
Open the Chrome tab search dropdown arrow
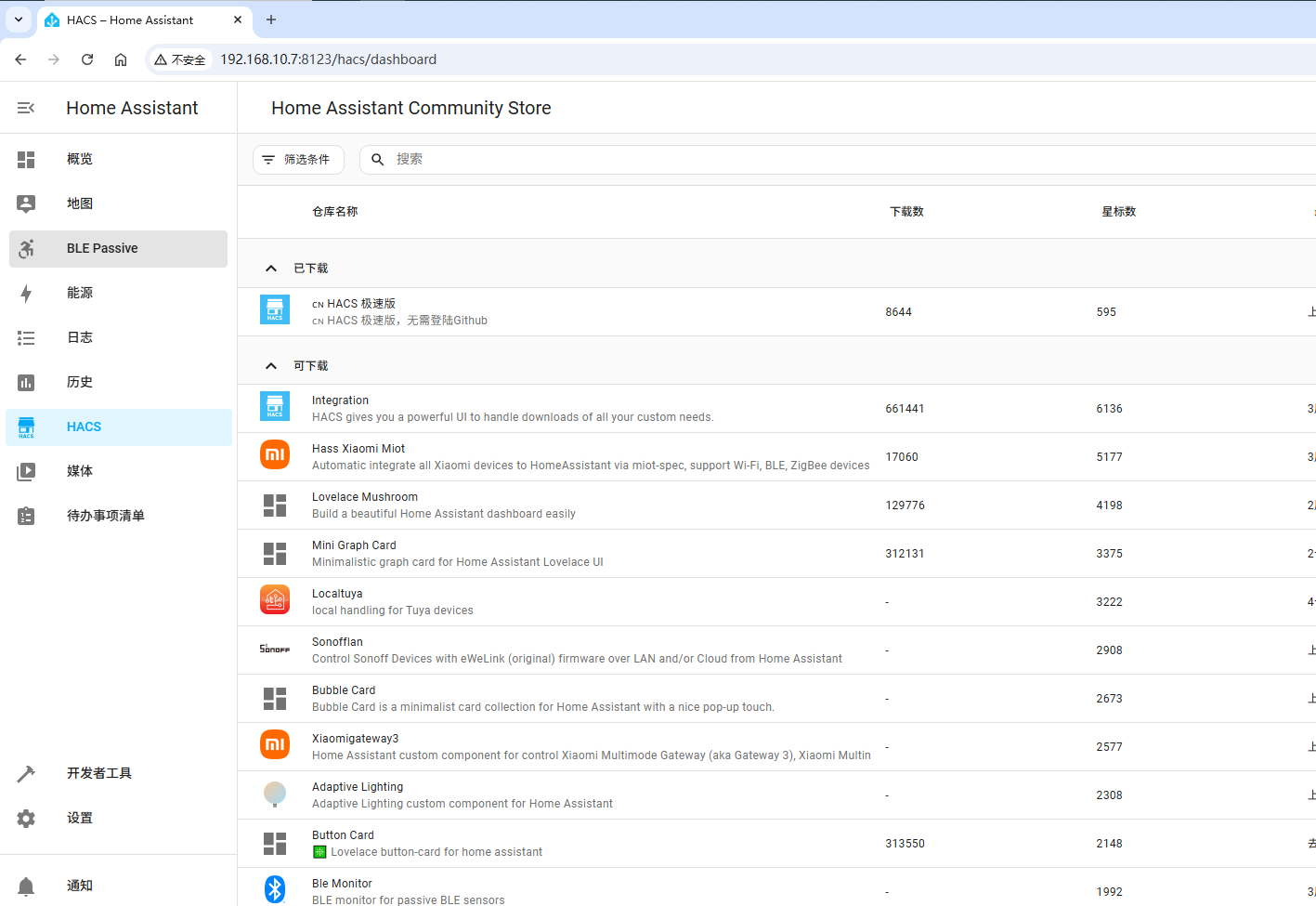(x=19, y=20)
